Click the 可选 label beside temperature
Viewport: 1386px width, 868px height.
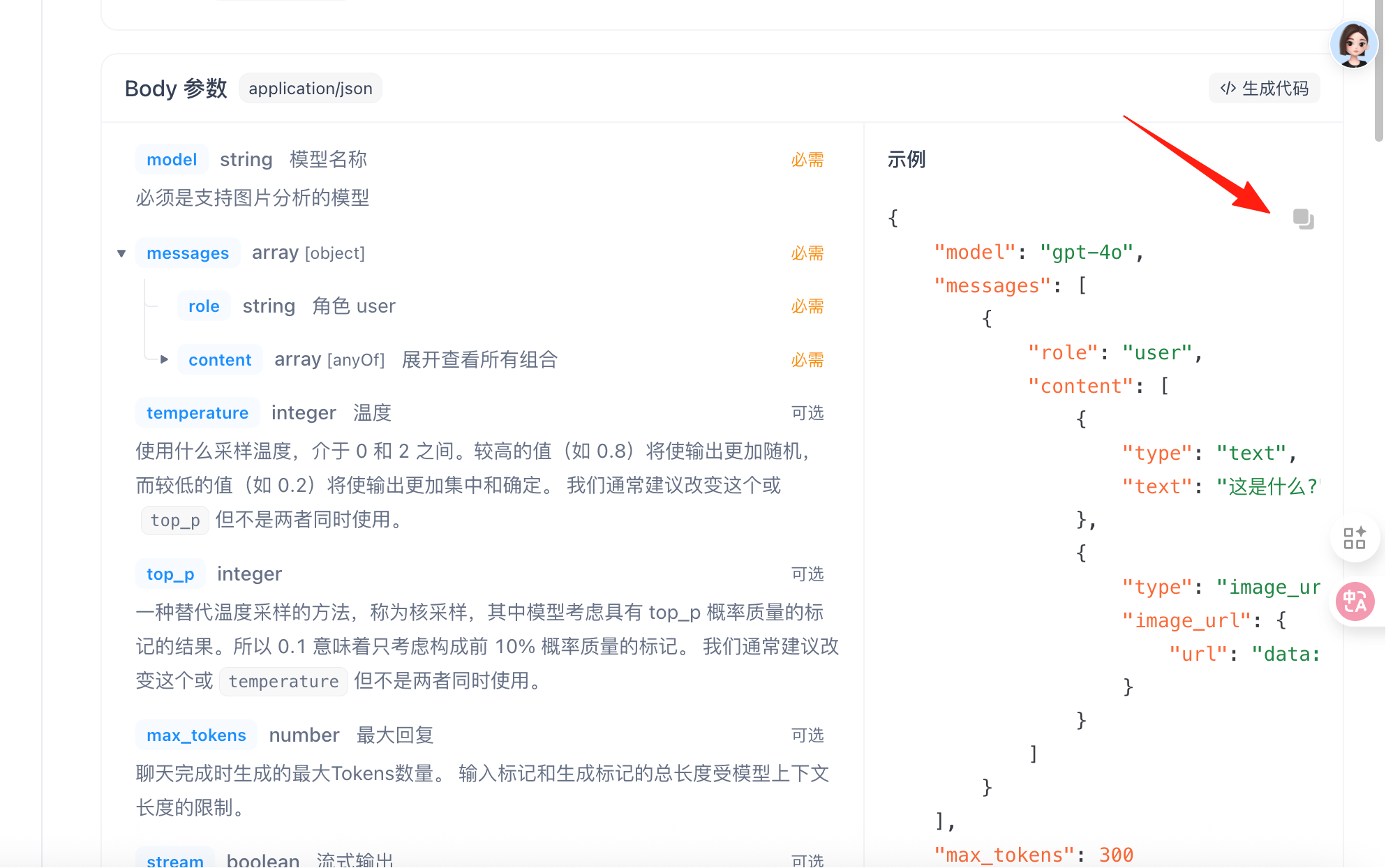(807, 413)
